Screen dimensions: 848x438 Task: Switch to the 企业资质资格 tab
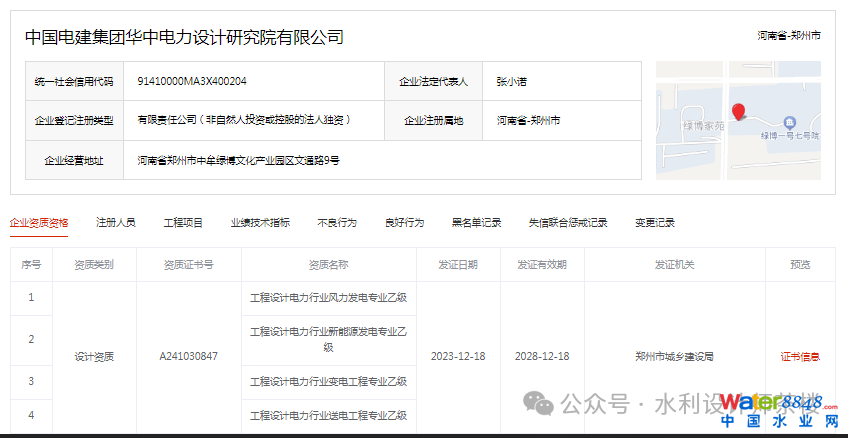tap(39, 222)
